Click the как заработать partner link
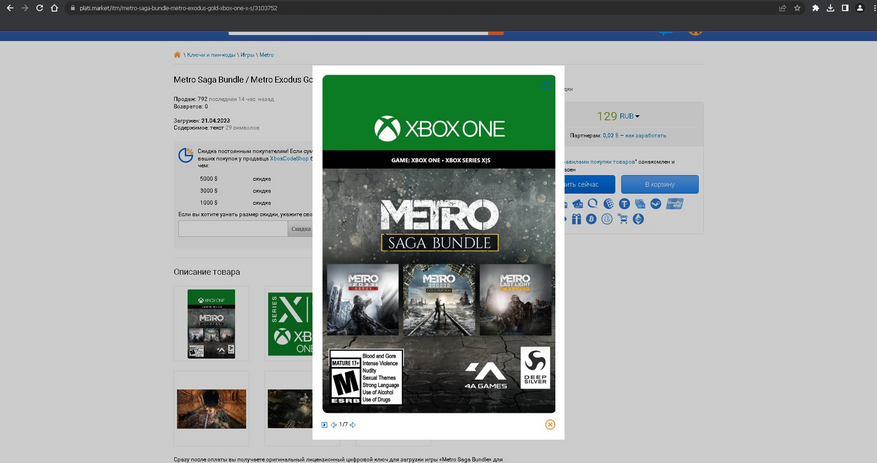 click(x=645, y=135)
